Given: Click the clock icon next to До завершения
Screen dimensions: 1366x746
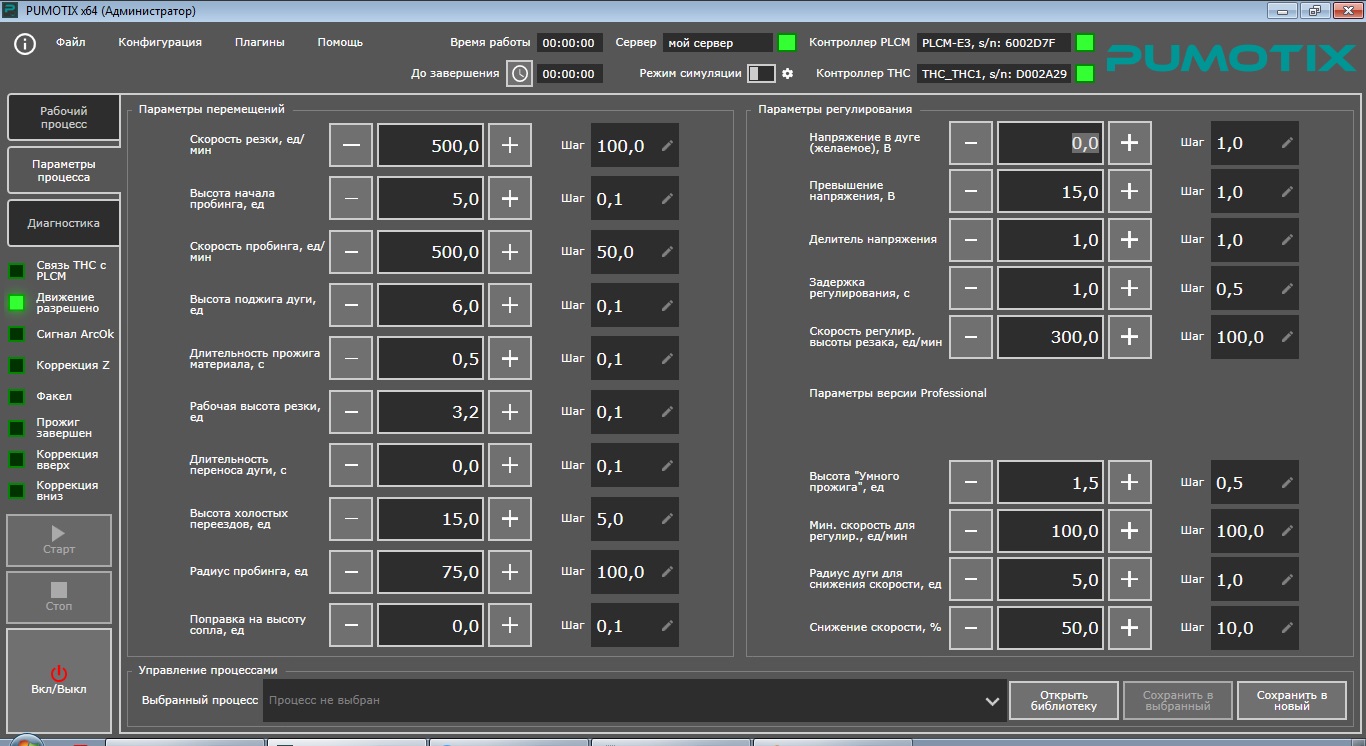Looking at the screenshot, I should tap(519, 73).
